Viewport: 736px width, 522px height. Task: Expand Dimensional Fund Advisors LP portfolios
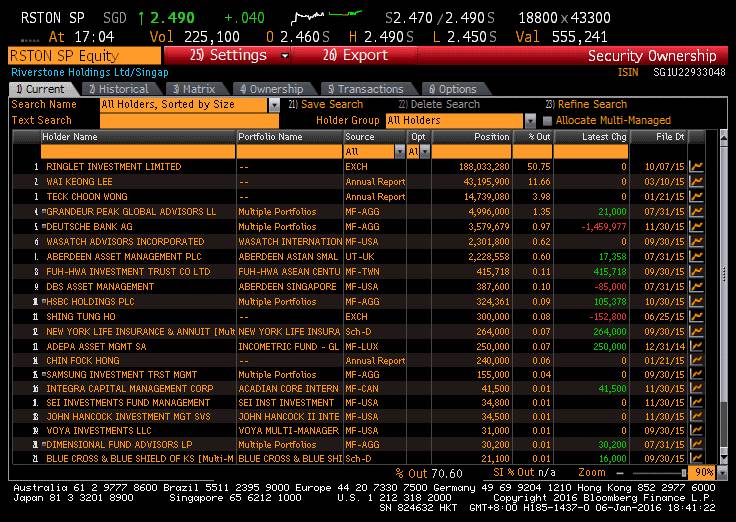[x=44, y=445]
